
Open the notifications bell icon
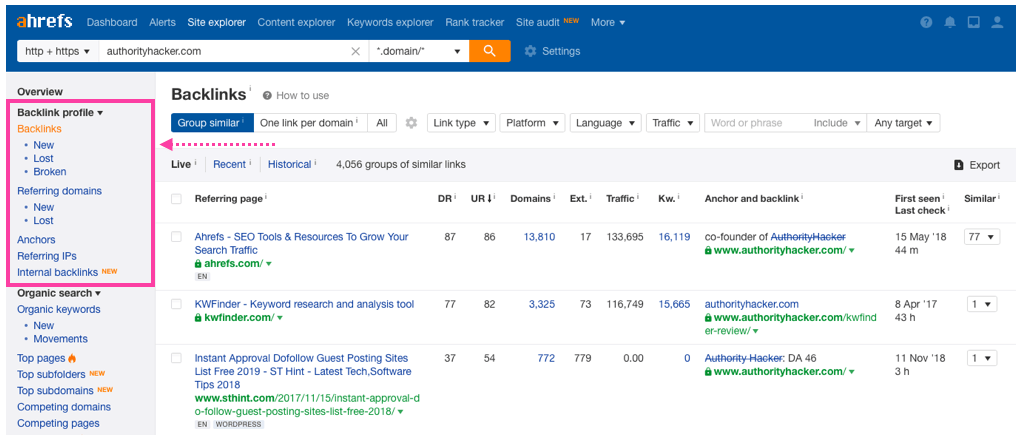tap(950, 22)
